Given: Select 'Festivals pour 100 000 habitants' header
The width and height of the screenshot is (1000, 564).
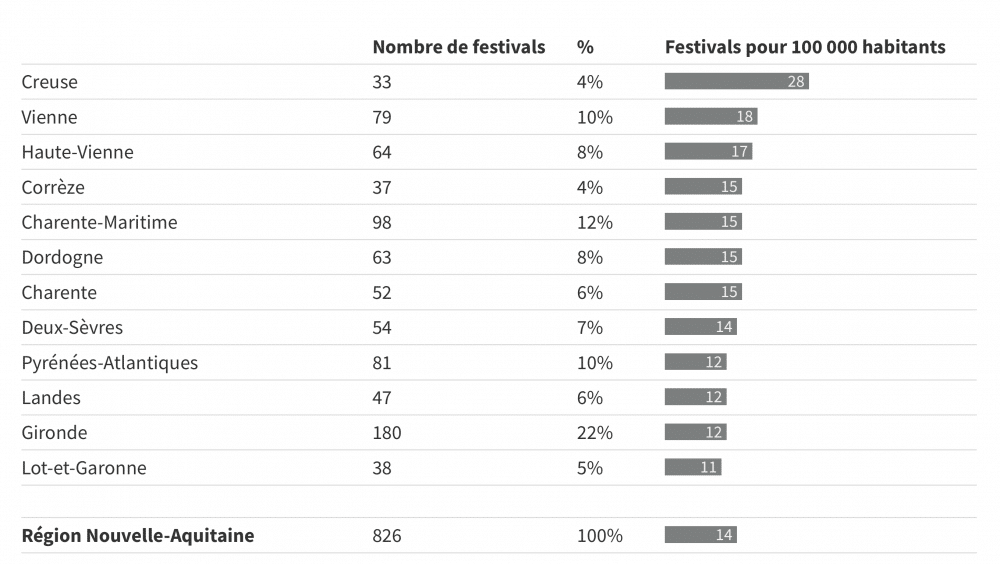Looking at the screenshot, I should point(804,47).
